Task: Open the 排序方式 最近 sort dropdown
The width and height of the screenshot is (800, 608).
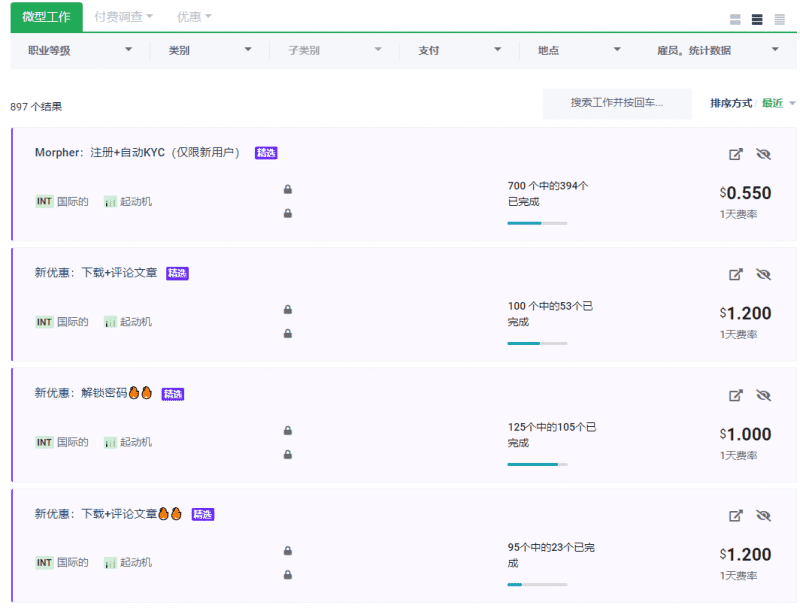Action: (775, 102)
